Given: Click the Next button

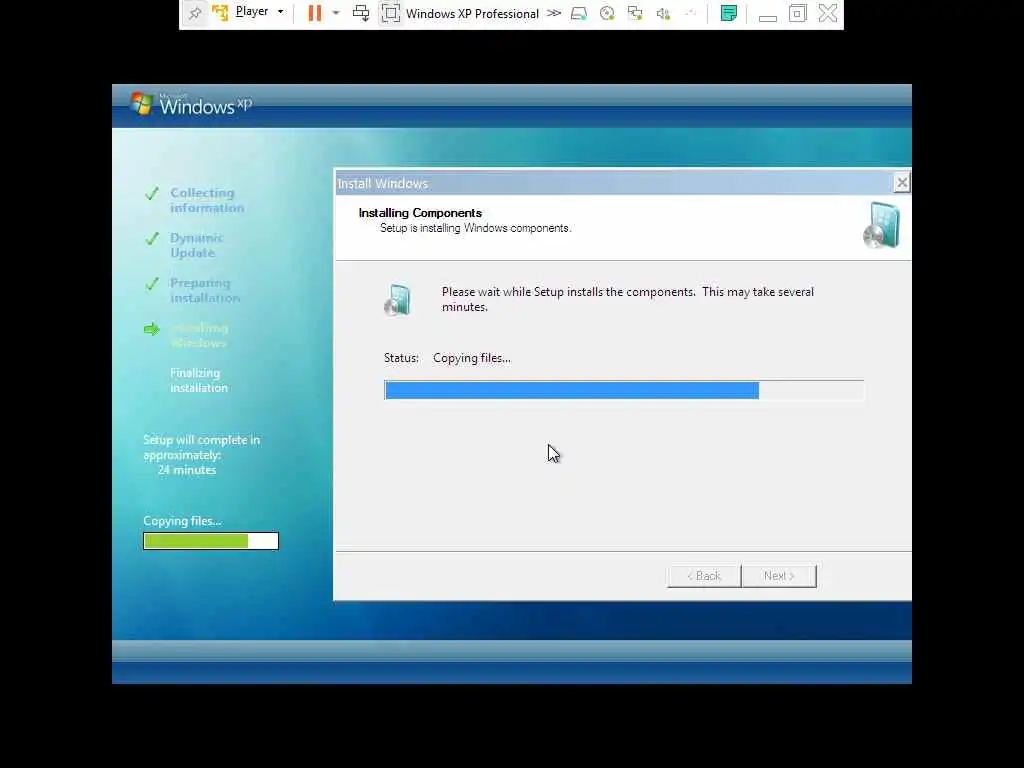Looking at the screenshot, I should (x=779, y=576).
